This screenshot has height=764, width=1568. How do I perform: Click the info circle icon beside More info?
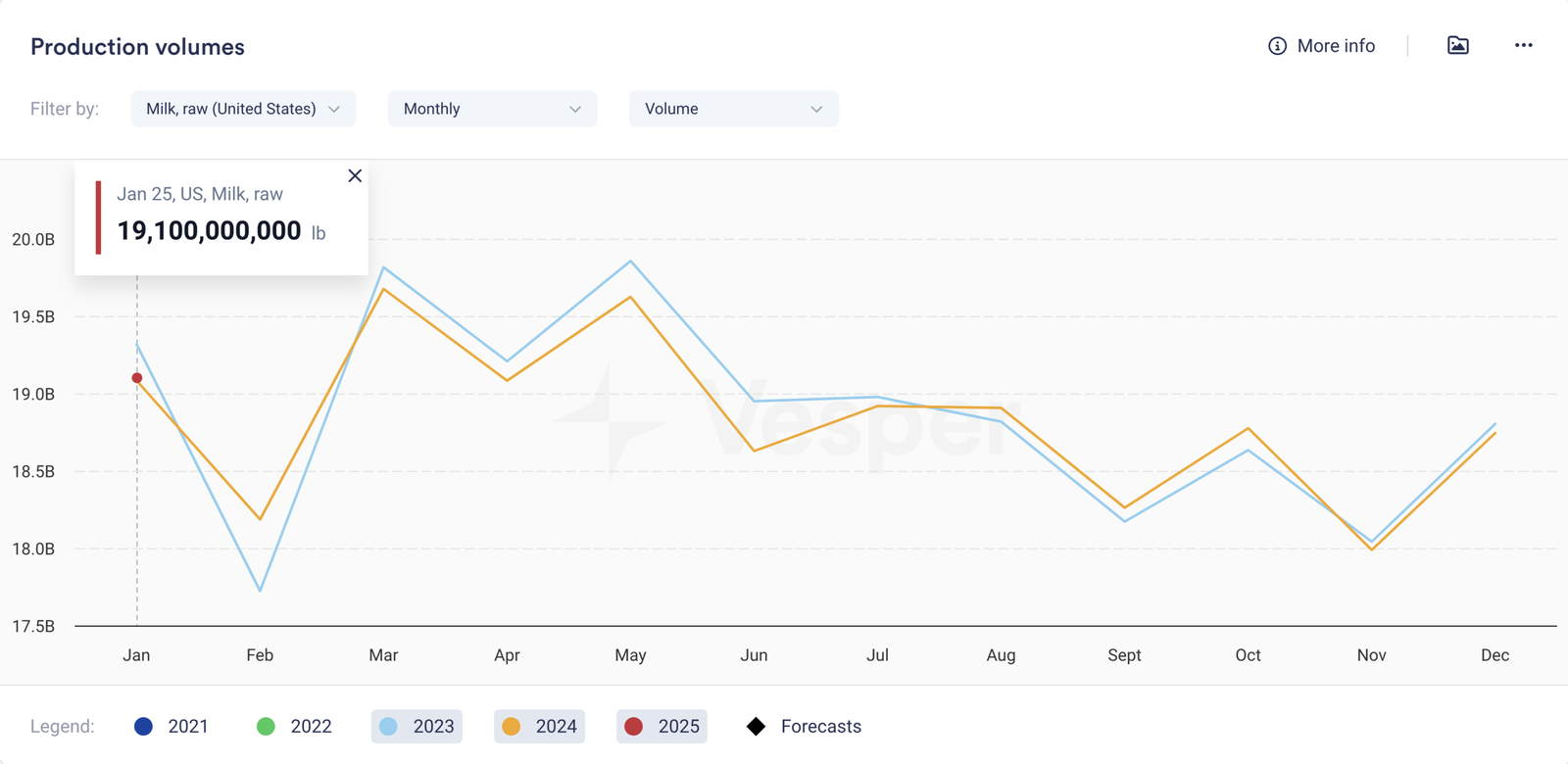[1277, 46]
